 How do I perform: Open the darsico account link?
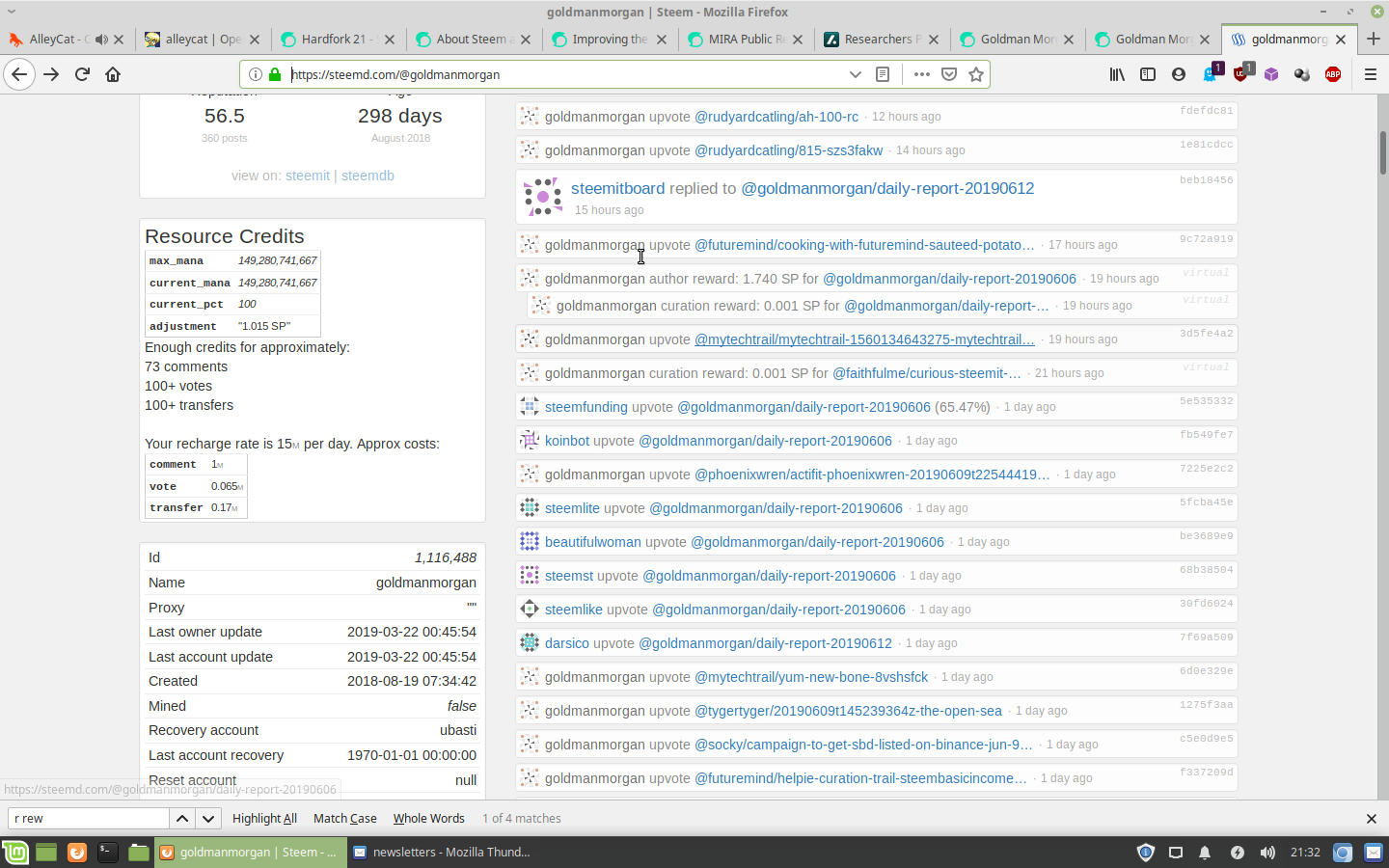[x=567, y=643]
